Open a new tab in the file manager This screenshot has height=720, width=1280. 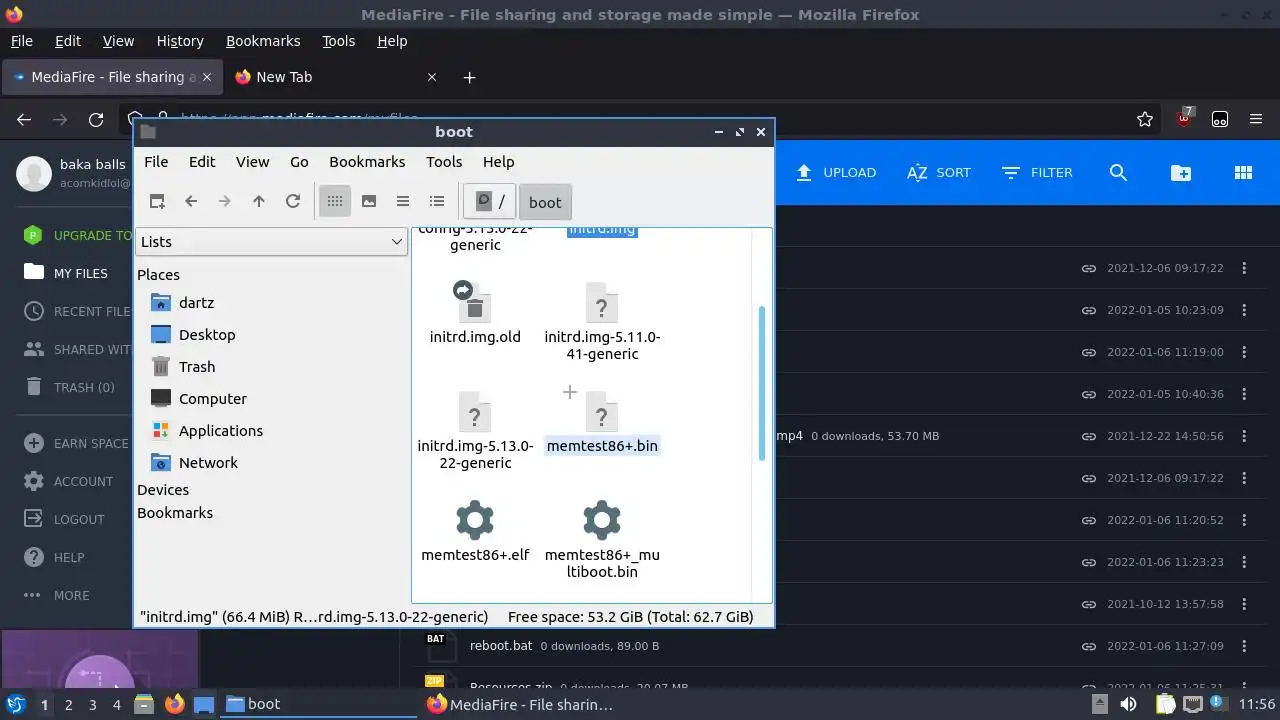[157, 201]
